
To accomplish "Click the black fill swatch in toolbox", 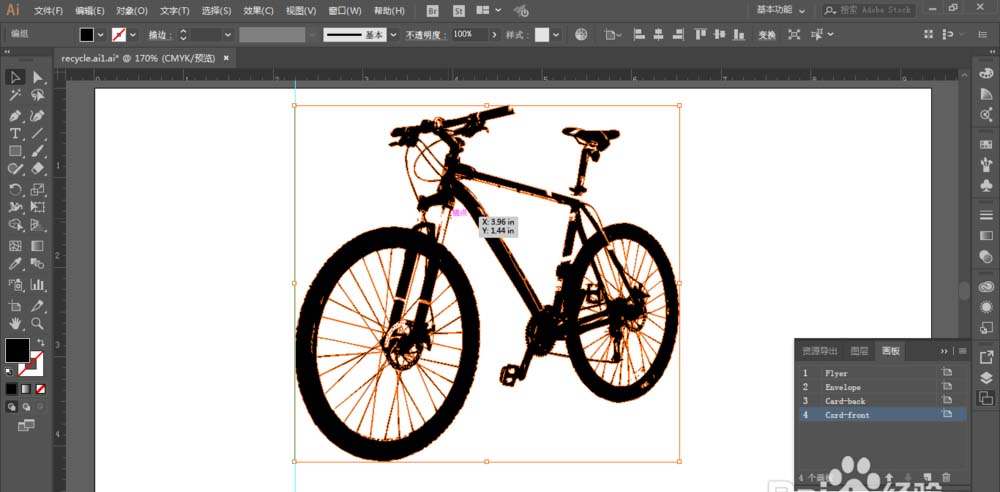I will point(17,351).
